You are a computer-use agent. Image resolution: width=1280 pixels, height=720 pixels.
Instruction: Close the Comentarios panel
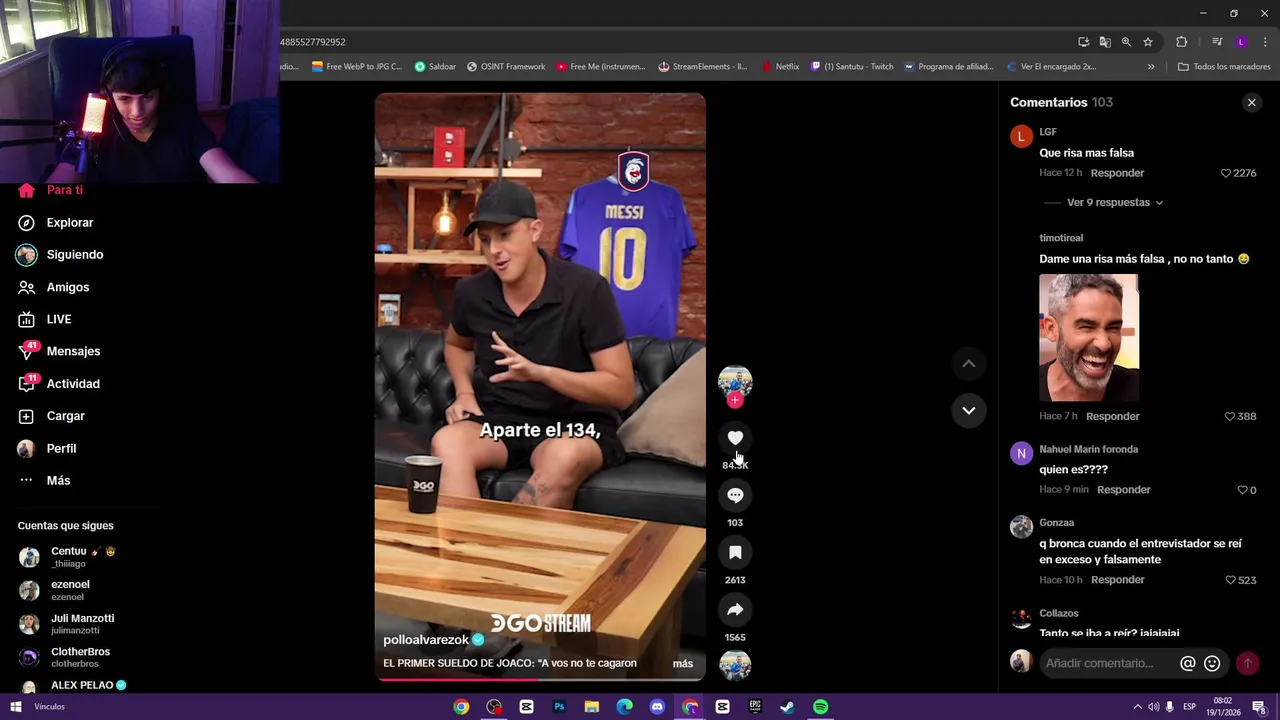tap(1251, 102)
